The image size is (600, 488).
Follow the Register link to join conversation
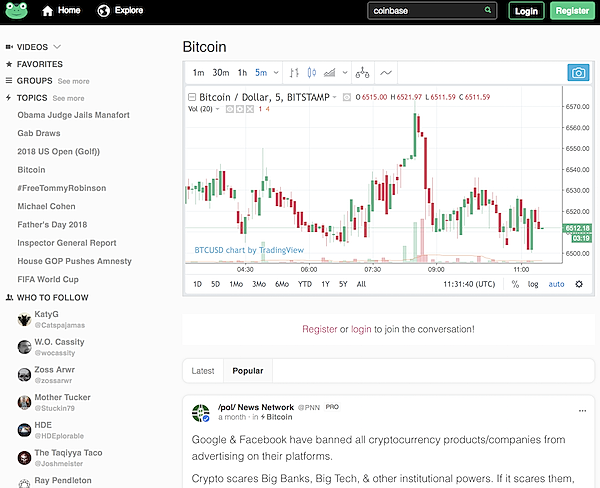pos(320,329)
